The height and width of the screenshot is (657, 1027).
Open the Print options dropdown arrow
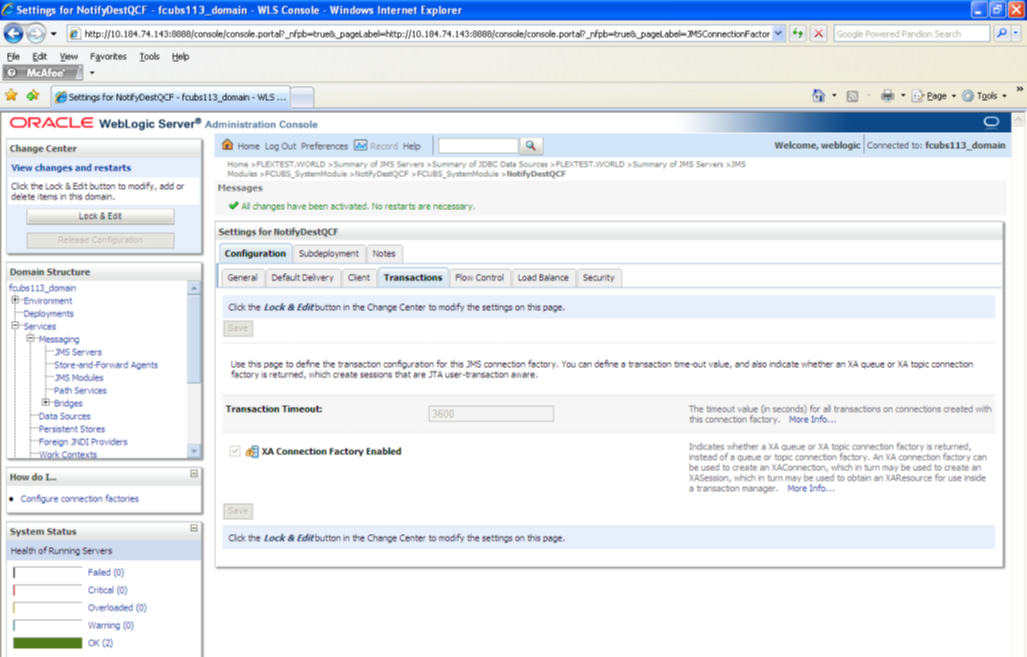click(903, 96)
